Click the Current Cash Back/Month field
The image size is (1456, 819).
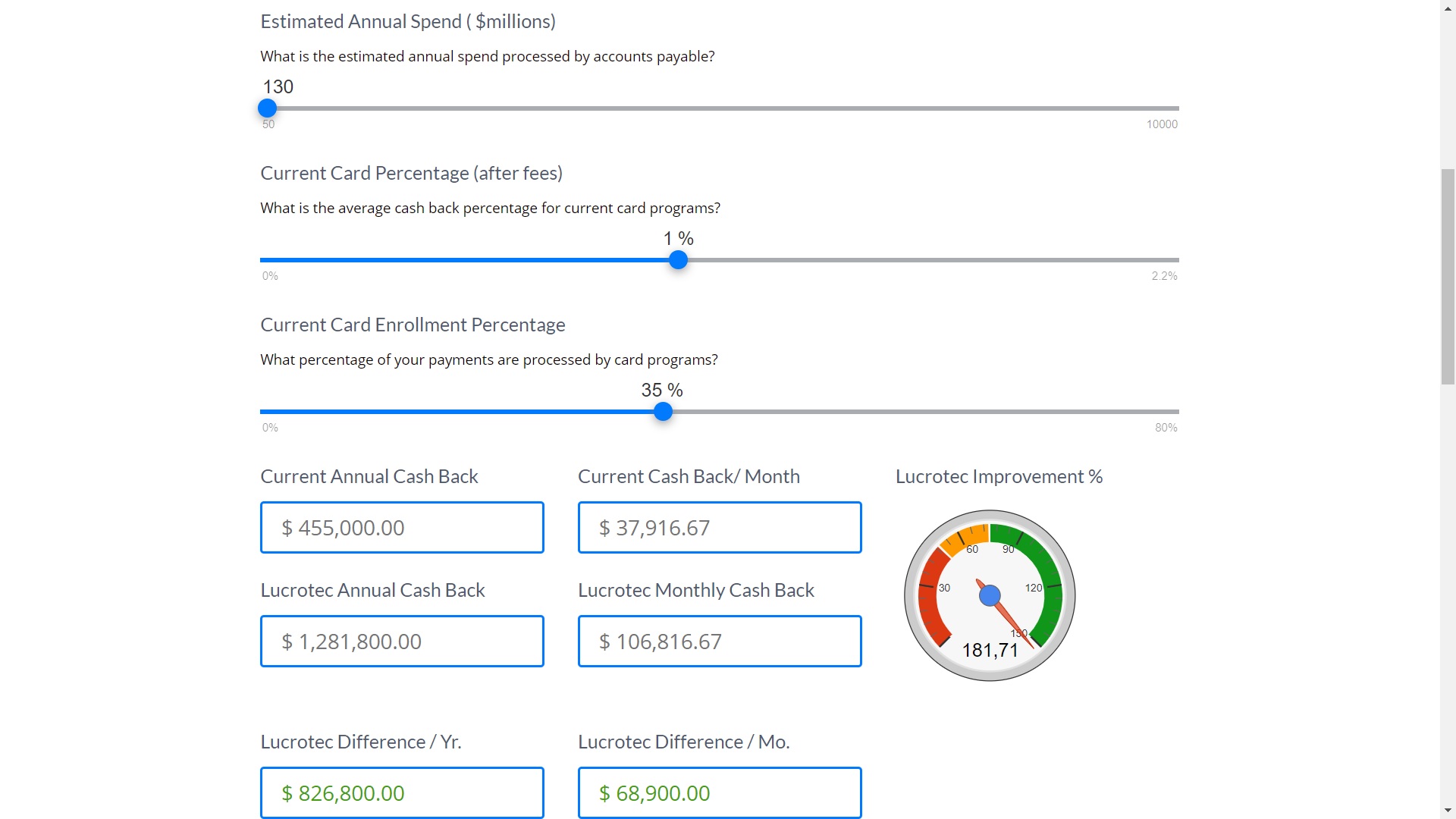pos(719,528)
